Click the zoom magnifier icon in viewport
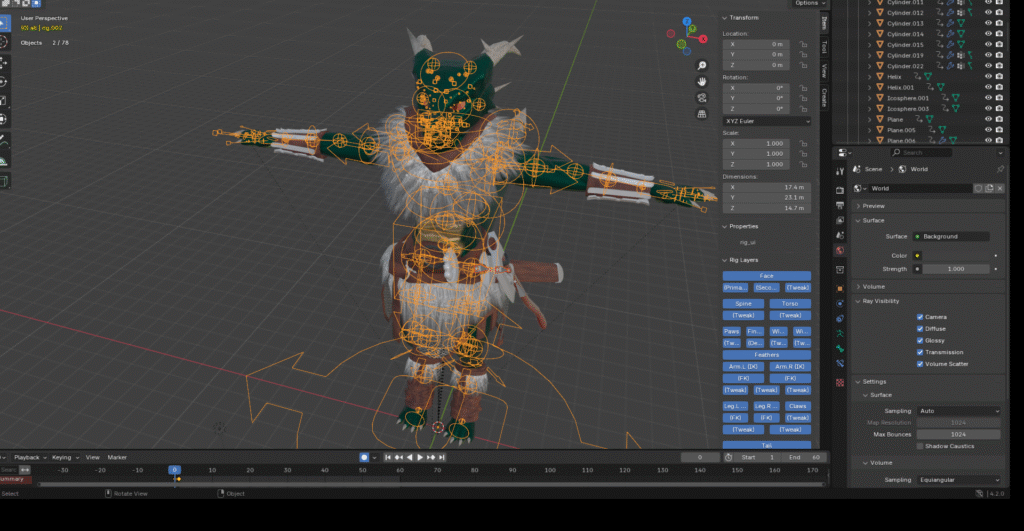The image size is (1024, 531). 703,66
